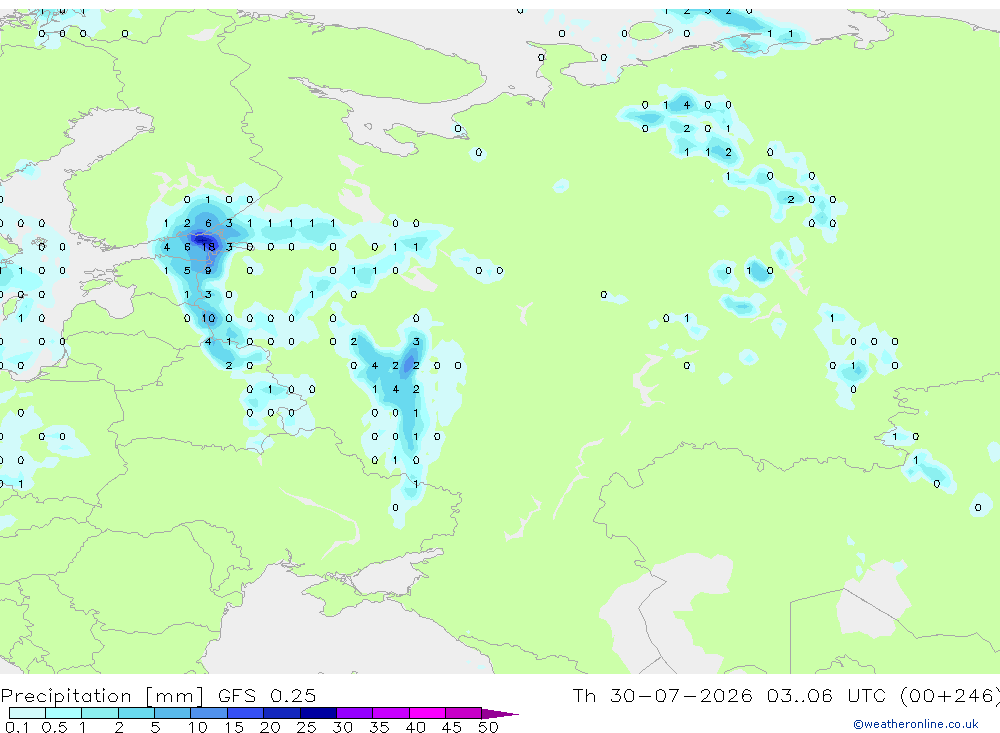Click the '10' precipitation value on map
The image size is (1000, 733).
coord(208,318)
